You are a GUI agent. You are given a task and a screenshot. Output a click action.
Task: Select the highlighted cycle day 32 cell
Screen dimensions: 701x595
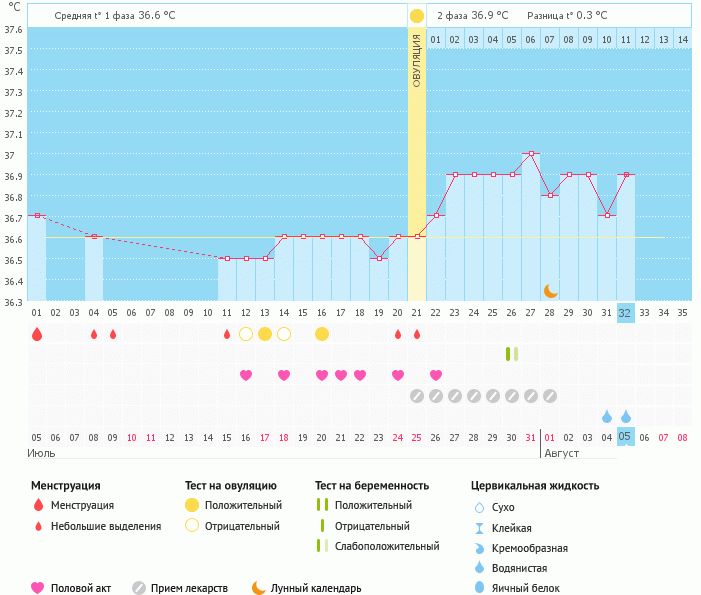point(626,313)
